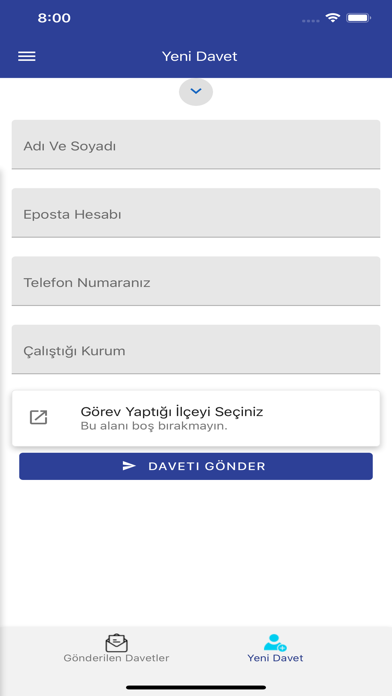Open Görev Yaptığı İlçeyi Seçiniz selector

point(196,418)
